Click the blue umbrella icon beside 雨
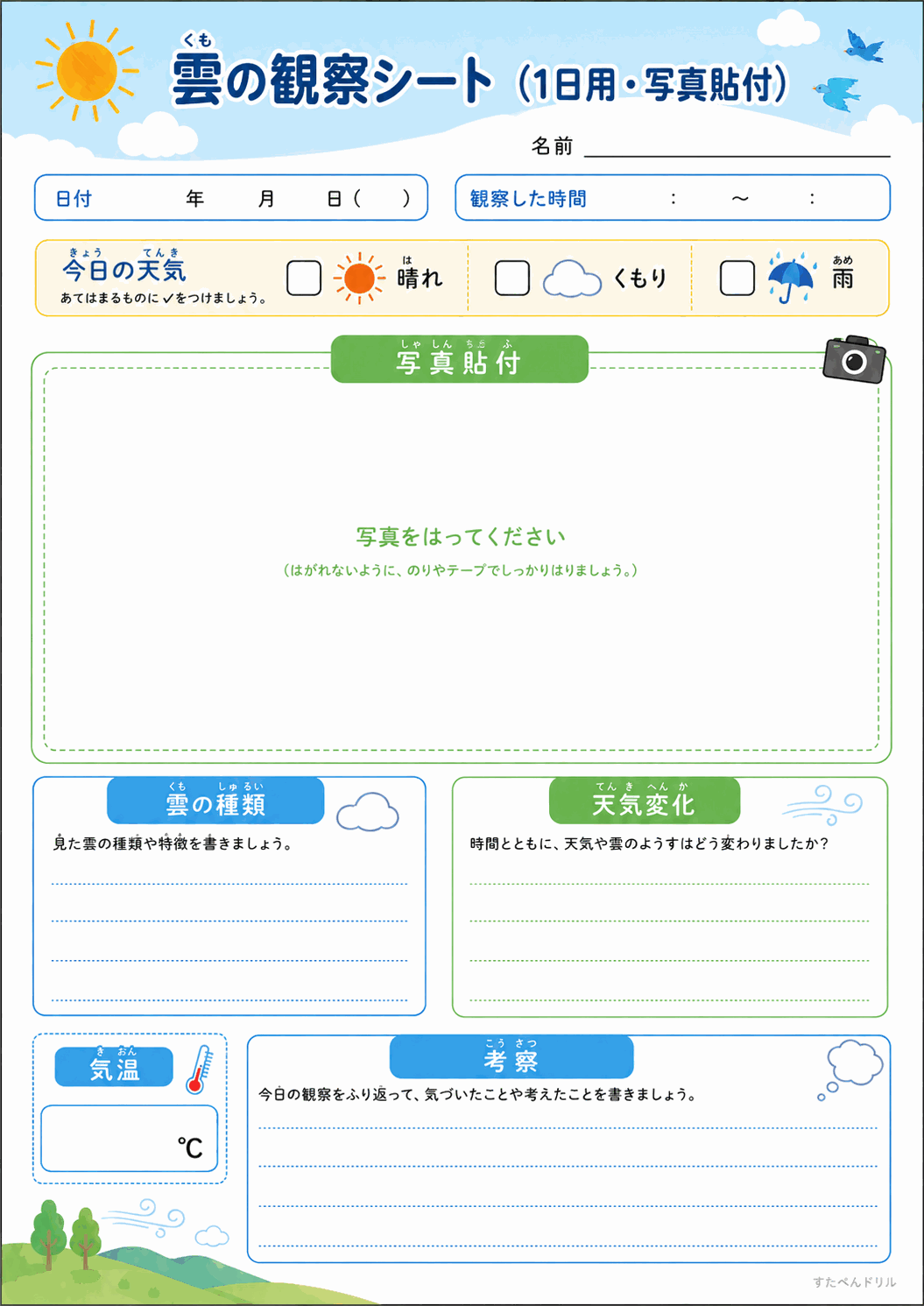Screen dimensions: 924x1306 [792, 278]
